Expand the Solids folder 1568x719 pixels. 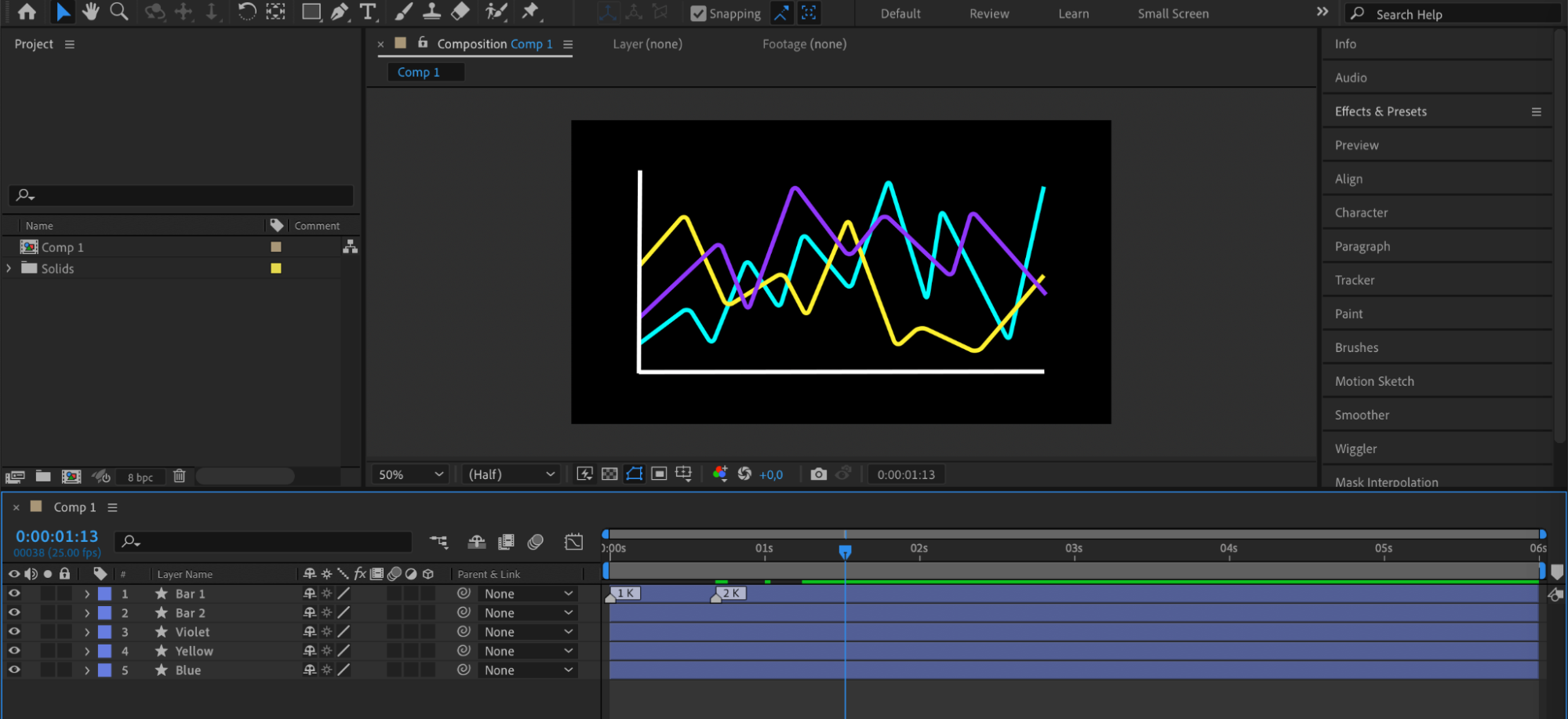9,268
